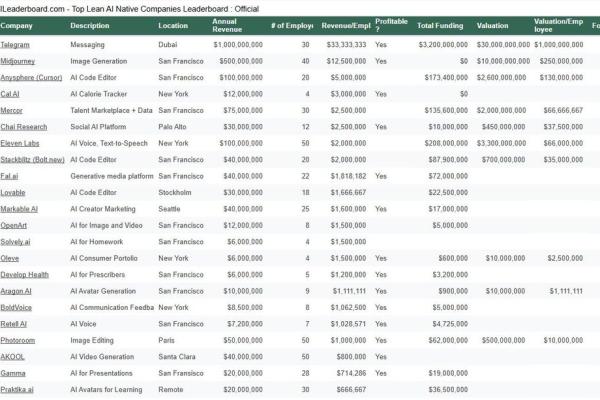Open the OpenArt link
This screenshot has width=600, height=400.
tap(14, 226)
